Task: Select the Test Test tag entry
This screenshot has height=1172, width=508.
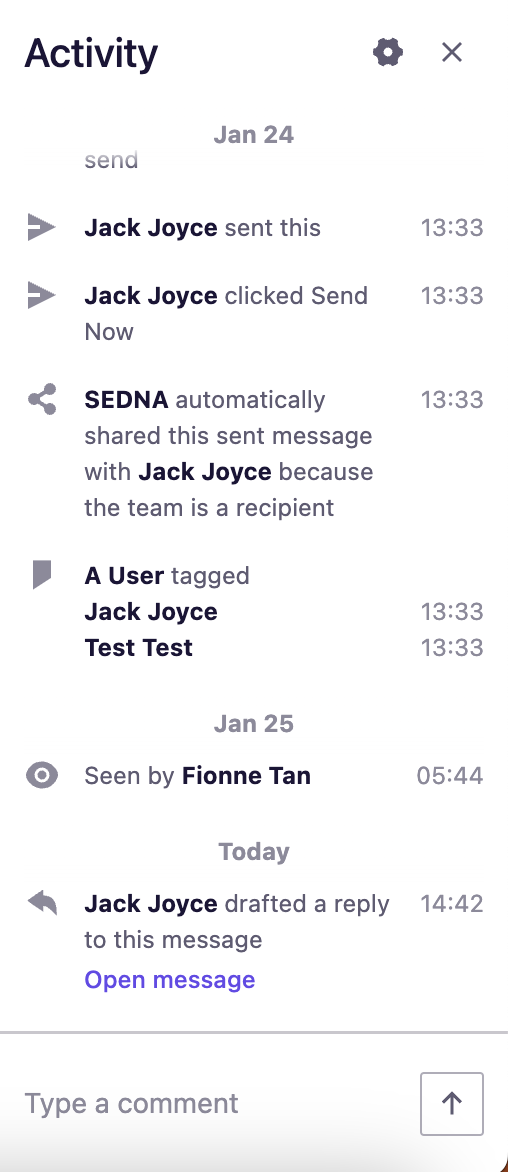Action: 139,647
